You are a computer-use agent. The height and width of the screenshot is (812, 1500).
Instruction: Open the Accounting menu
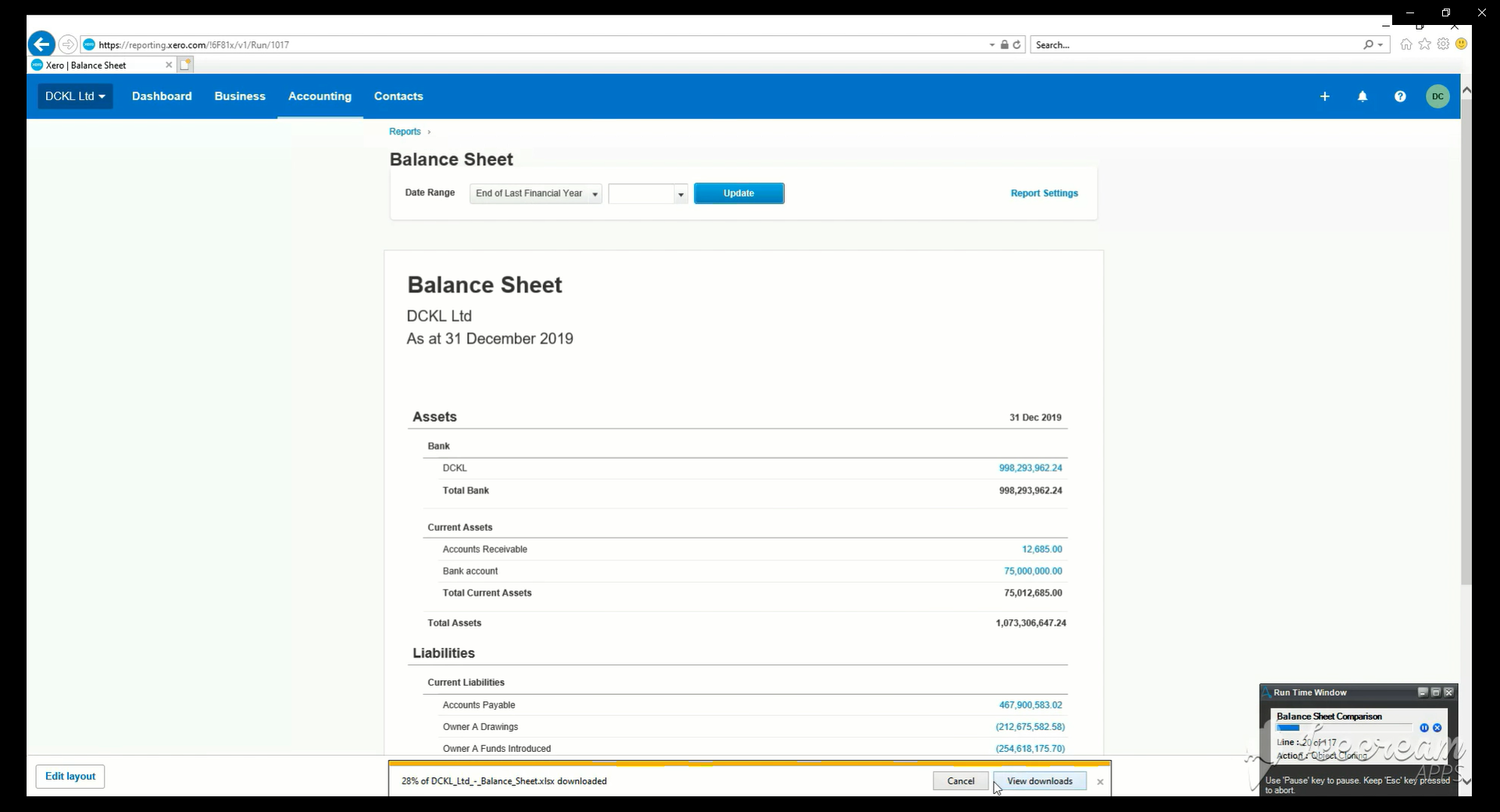pos(320,96)
